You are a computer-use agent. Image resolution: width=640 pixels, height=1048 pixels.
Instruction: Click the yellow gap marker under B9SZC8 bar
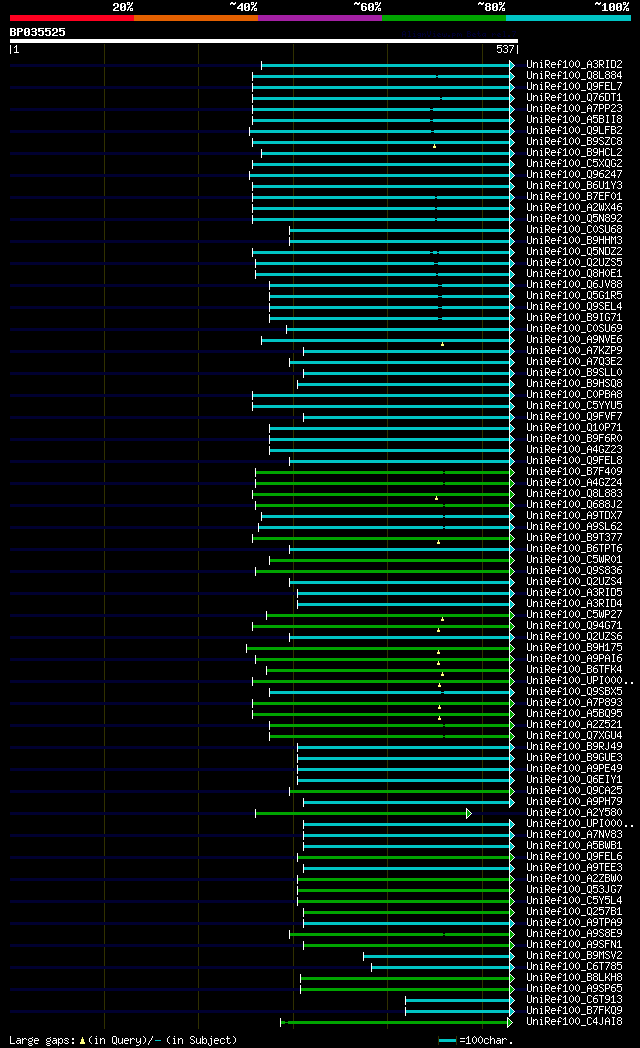434,146
